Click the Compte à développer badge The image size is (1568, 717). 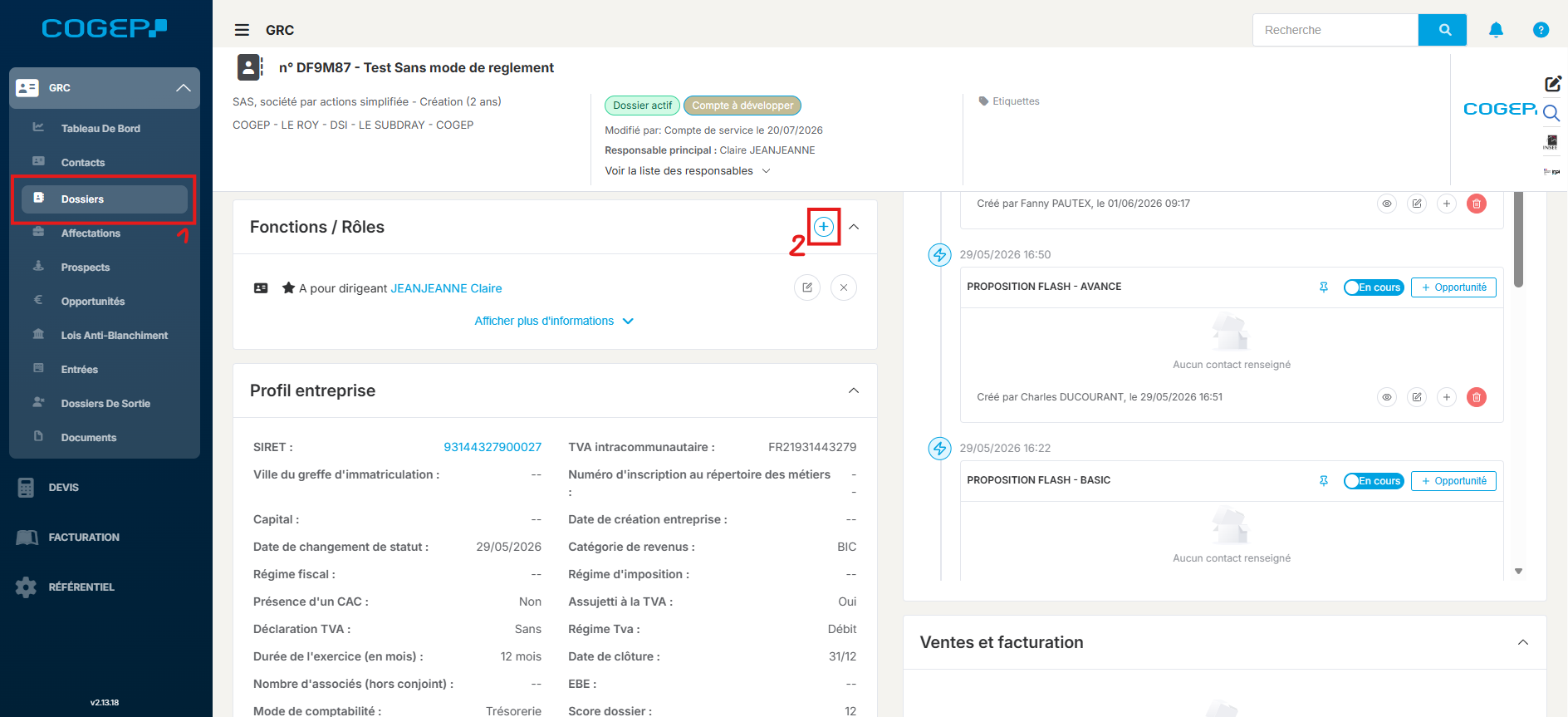(x=742, y=106)
